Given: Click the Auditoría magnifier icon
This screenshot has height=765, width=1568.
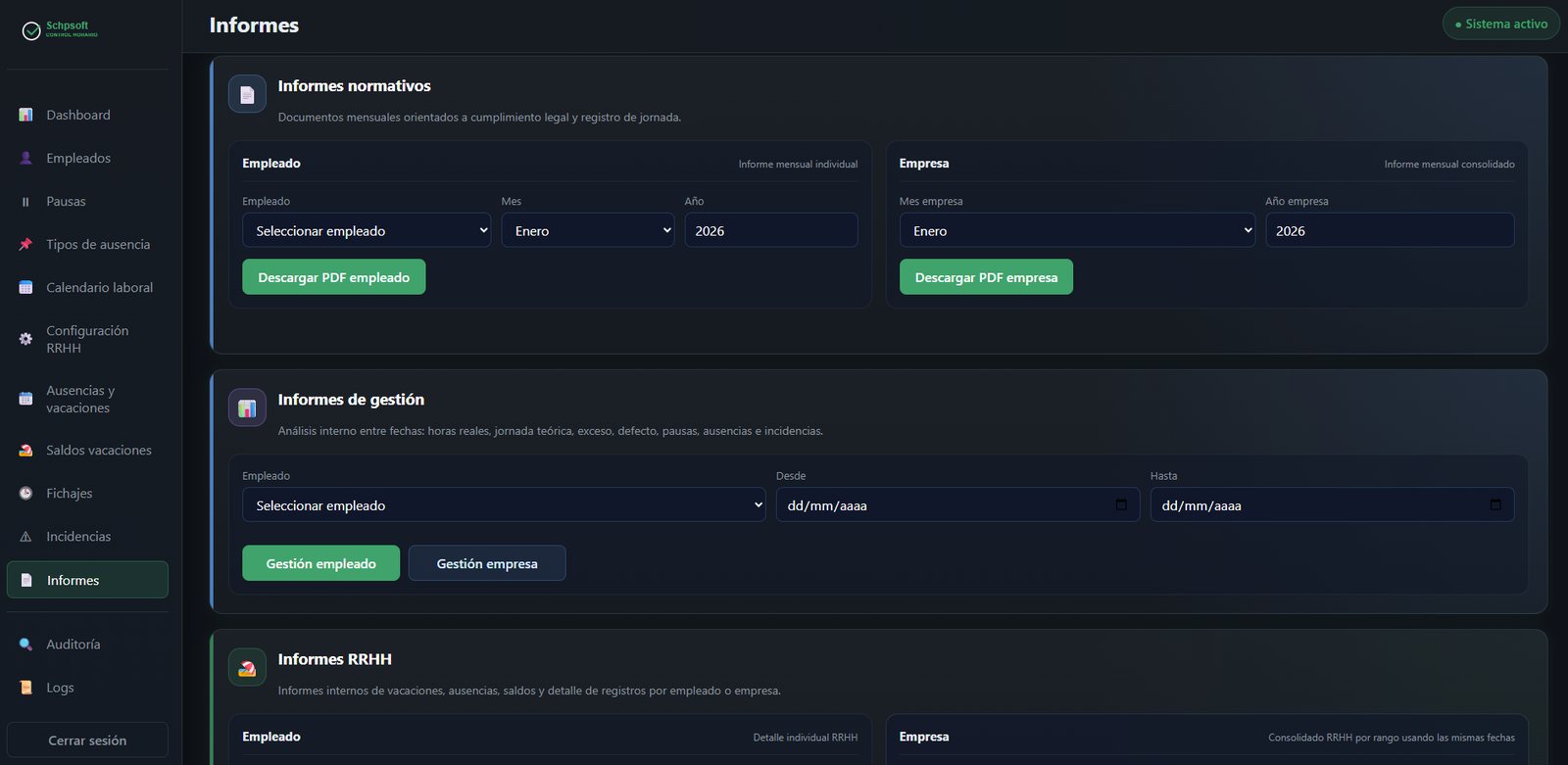Looking at the screenshot, I should tap(25, 644).
